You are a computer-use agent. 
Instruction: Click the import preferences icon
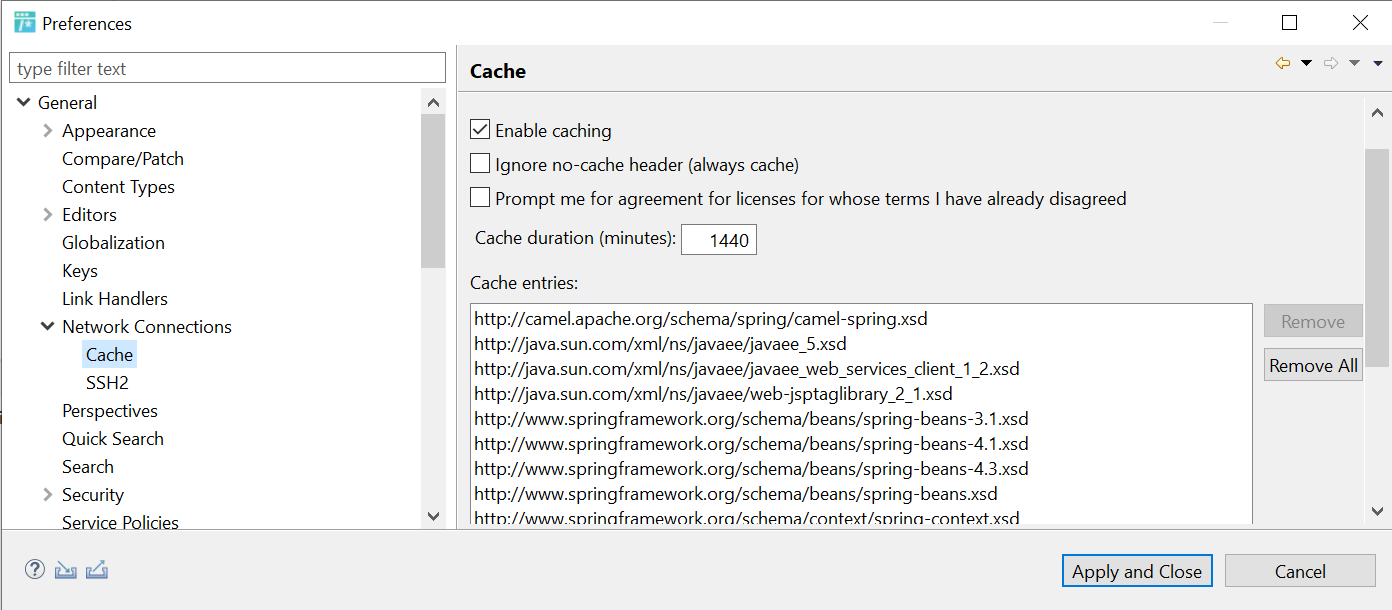click(x=66, y=570)
